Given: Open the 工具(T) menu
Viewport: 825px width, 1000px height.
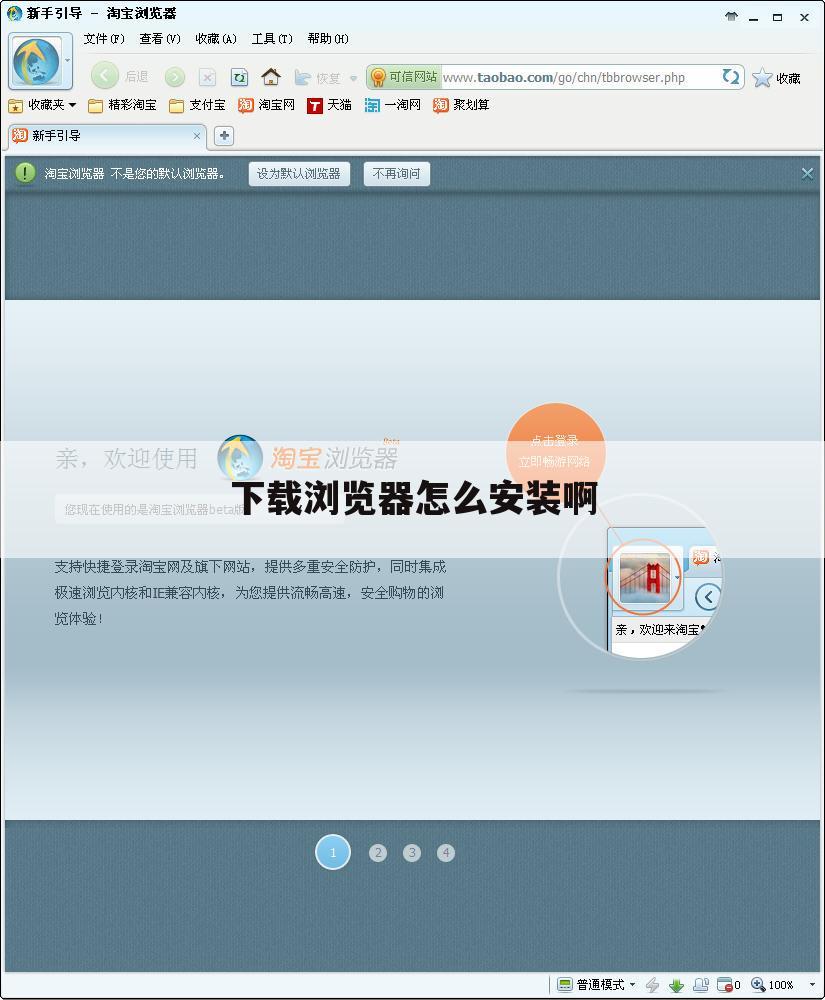Looking at the screenshot, I should (272, 39).
